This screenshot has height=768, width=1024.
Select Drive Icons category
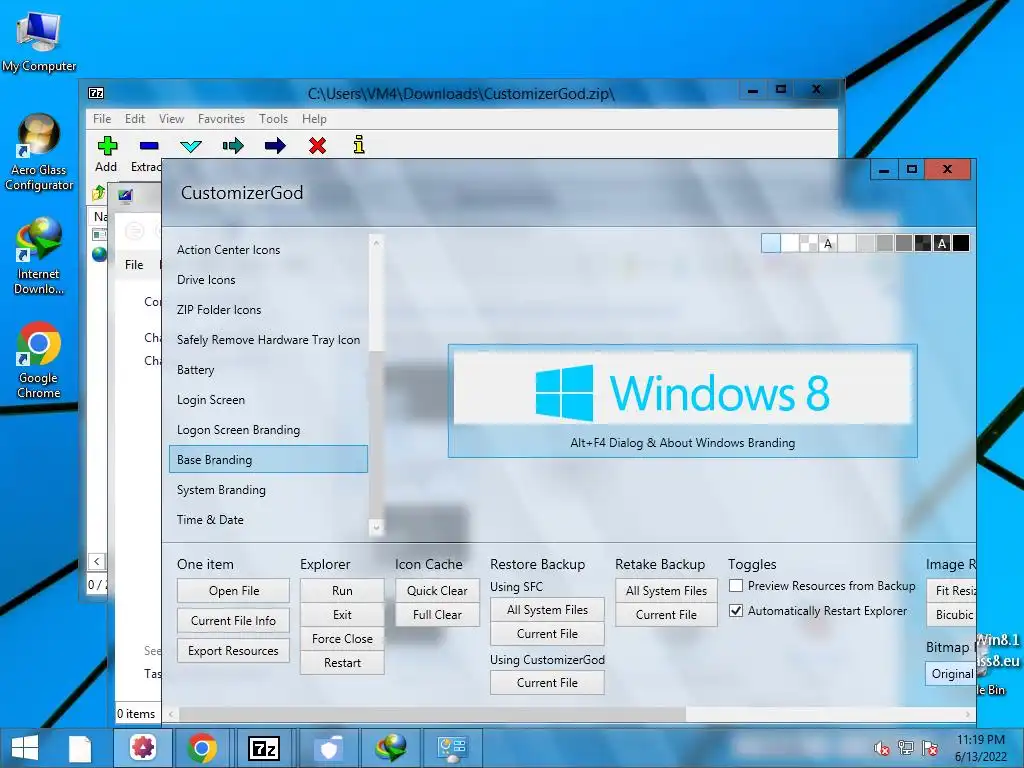(x=268, y=280)
